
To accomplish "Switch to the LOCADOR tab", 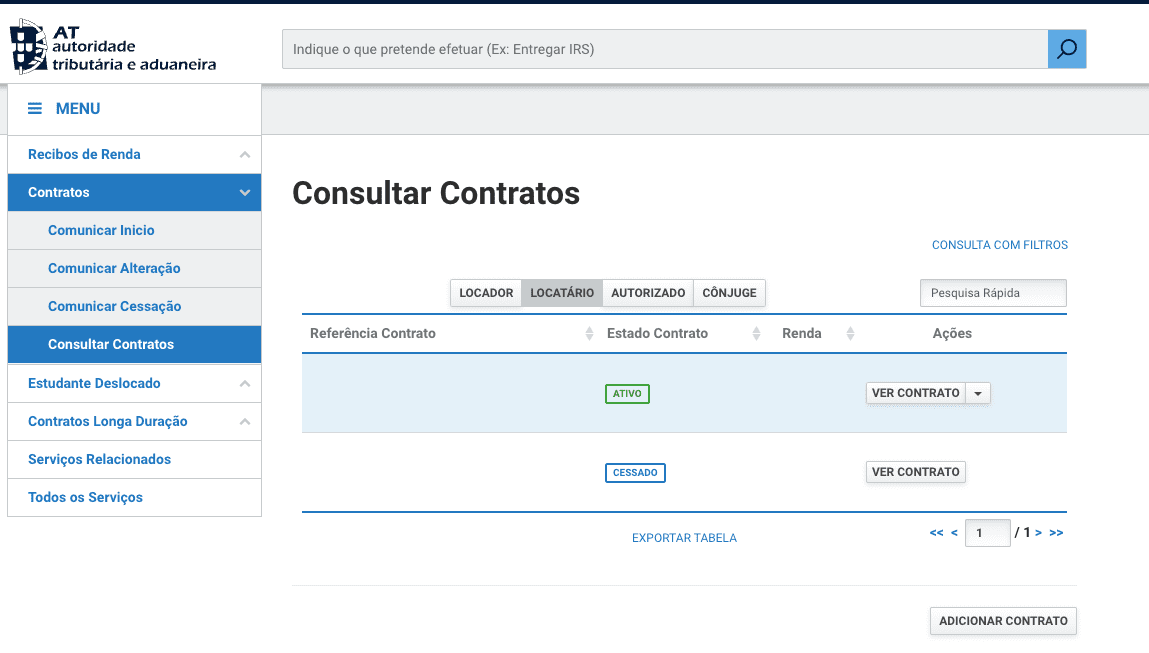I will pyautogui.click(x=486, y=292).
